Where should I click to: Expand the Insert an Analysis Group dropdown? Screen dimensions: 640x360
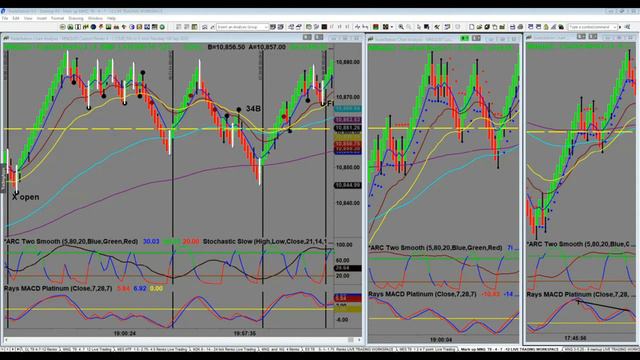point(266,27)
